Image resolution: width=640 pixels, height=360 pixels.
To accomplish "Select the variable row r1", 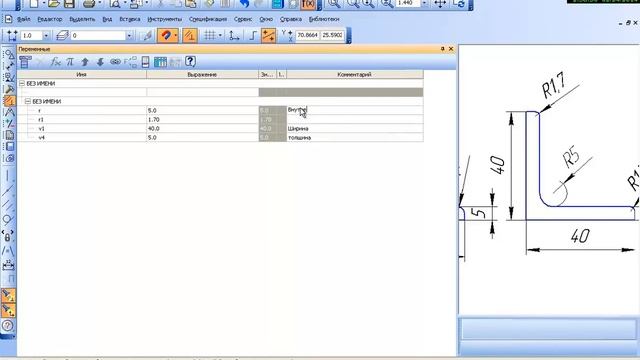I will coord(220,120).
